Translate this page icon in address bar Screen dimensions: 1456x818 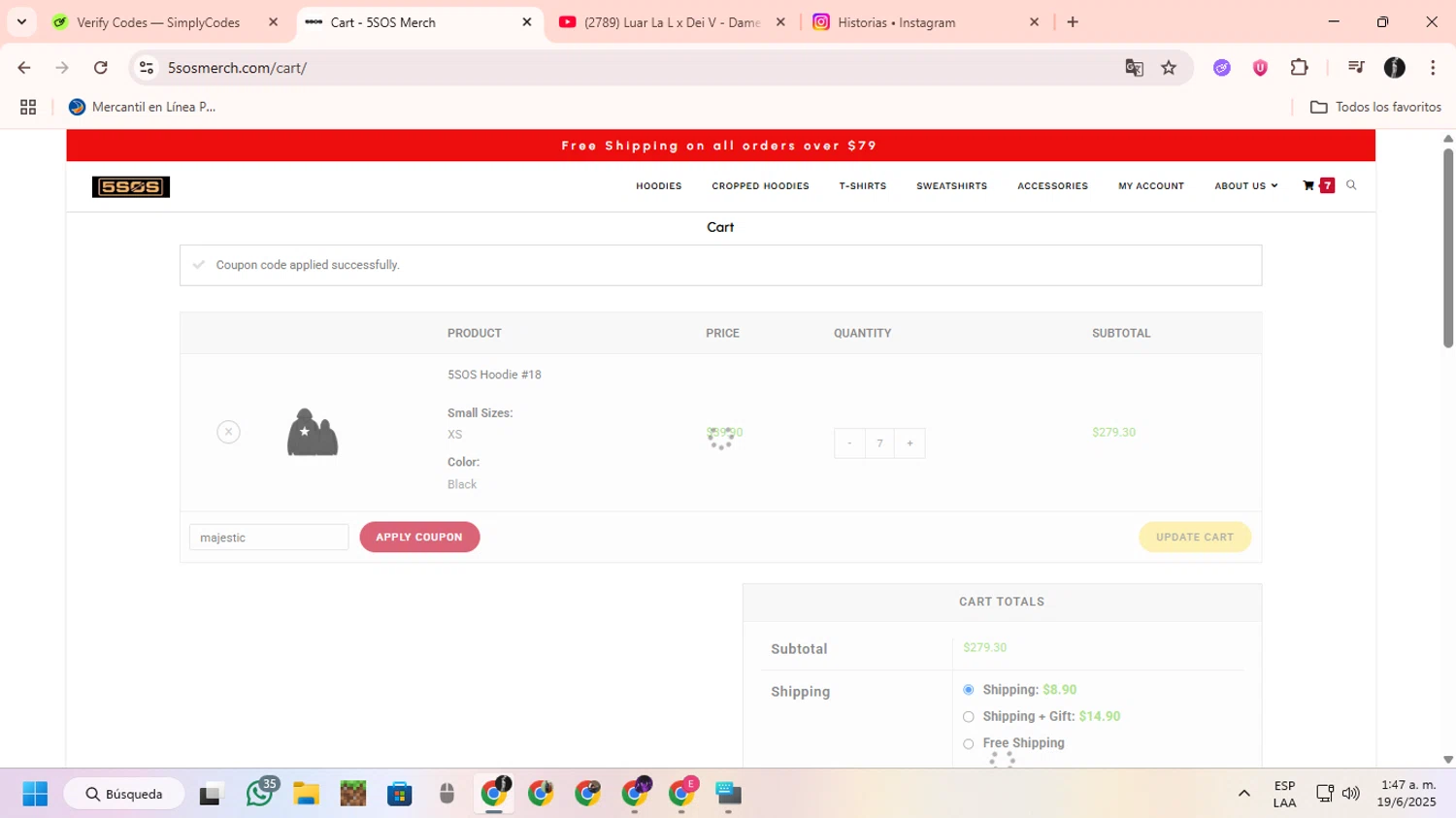1134,68
